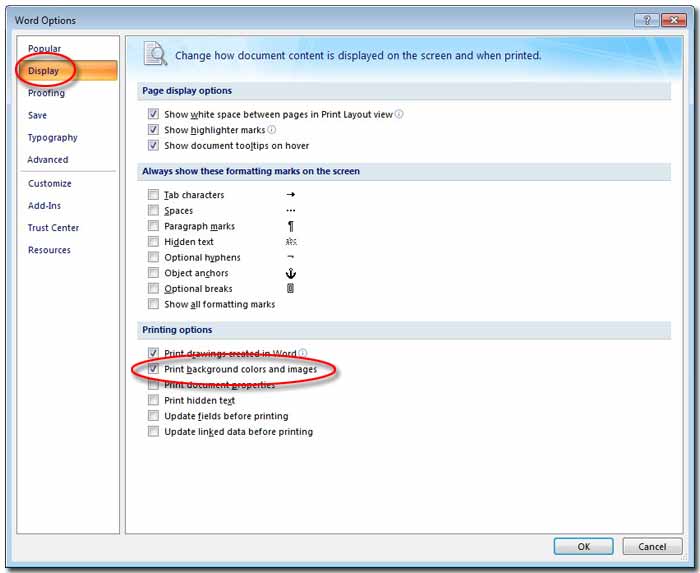Open the Customize category
Viewport: 700px width, 573px height.
pos(50,183)
